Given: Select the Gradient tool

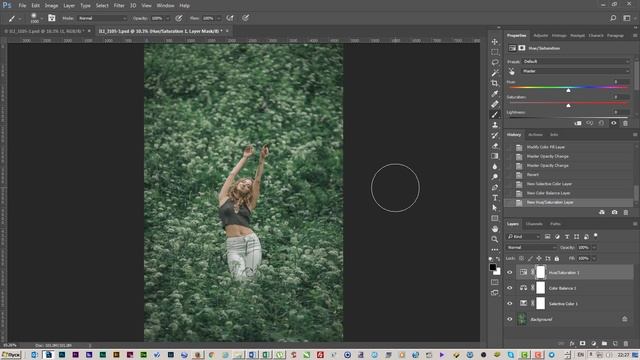Looking at the screenshot, I should click(495, 156).
